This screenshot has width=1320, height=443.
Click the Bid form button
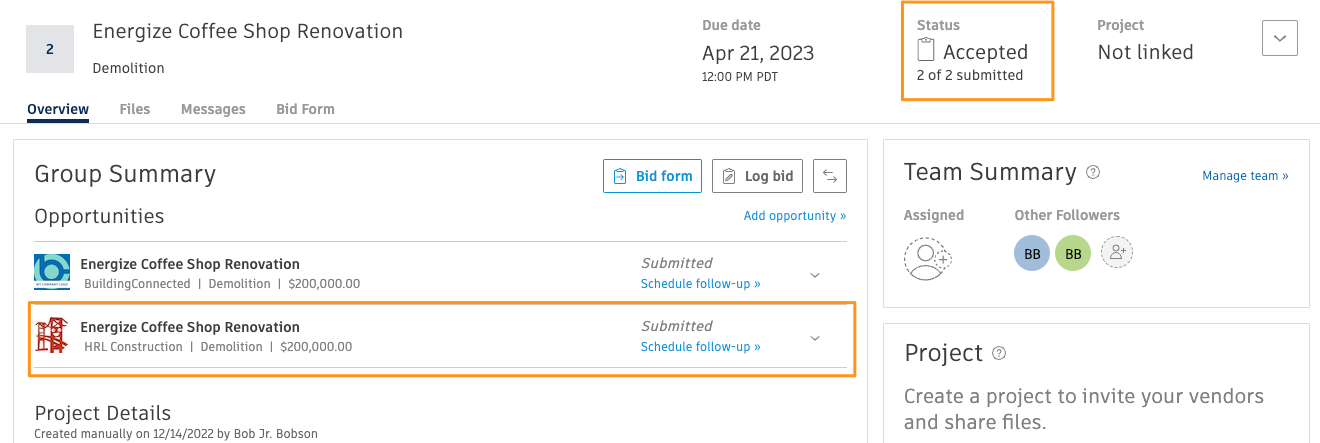(x=652, y=176)
